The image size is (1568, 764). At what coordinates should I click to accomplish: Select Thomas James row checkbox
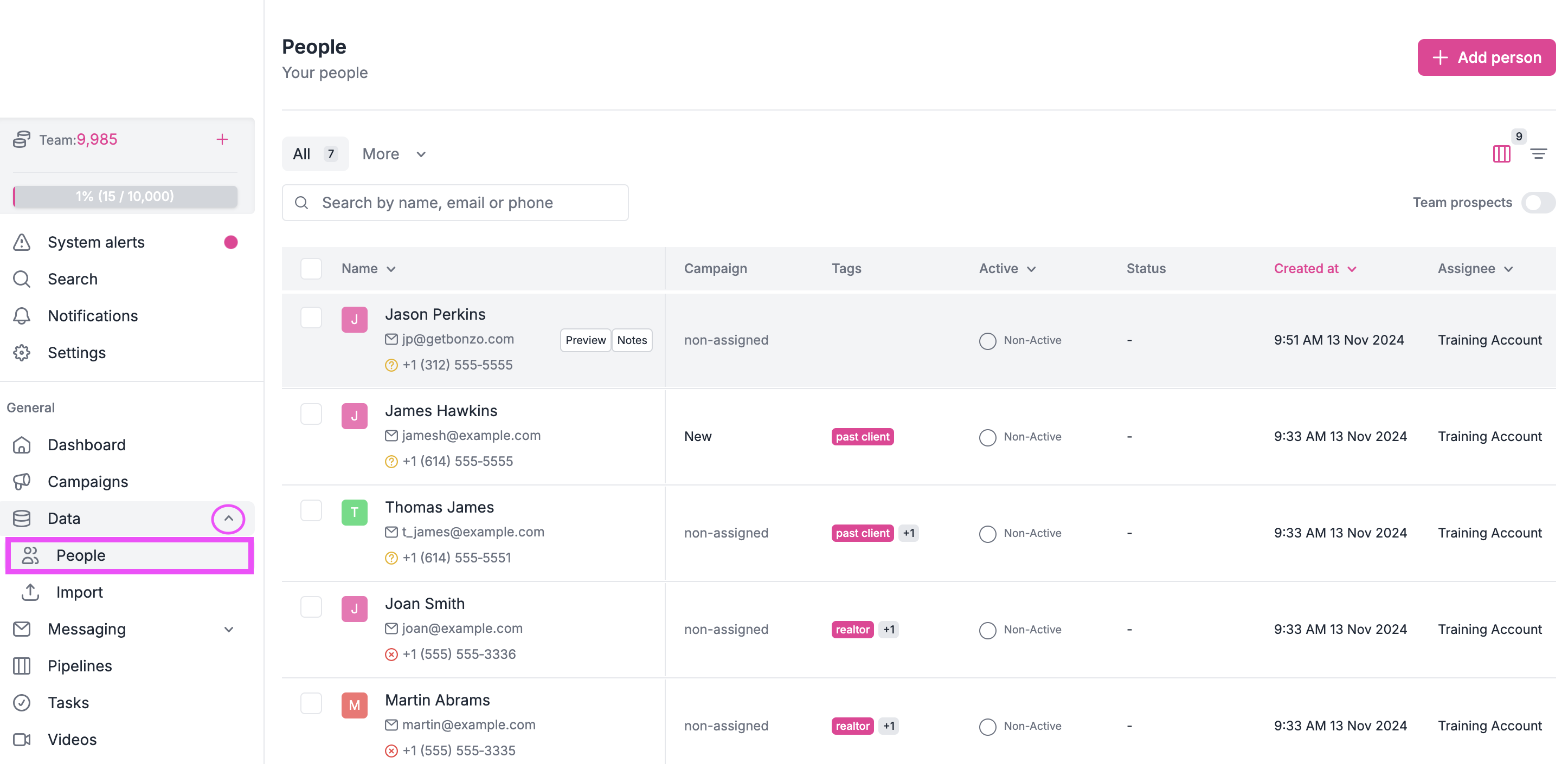[x=311, y=510]
